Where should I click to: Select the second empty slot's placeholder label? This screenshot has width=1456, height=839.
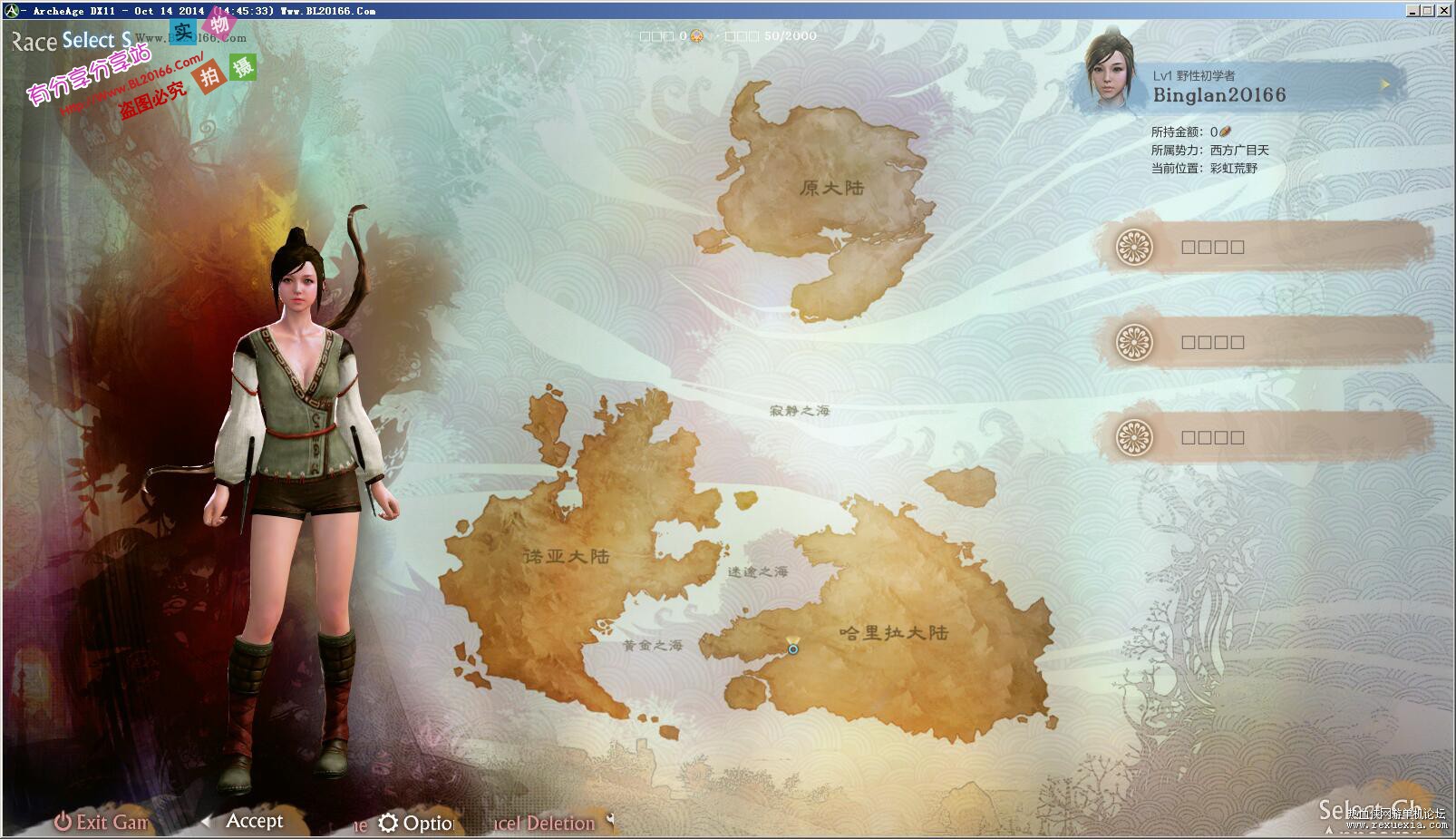[1212, 342]
